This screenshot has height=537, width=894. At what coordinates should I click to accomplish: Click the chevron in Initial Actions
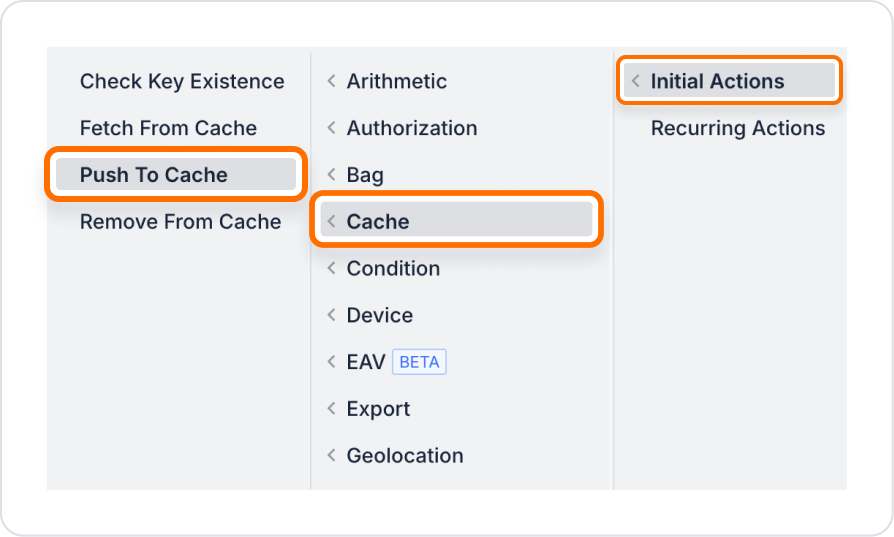point(636,81)
